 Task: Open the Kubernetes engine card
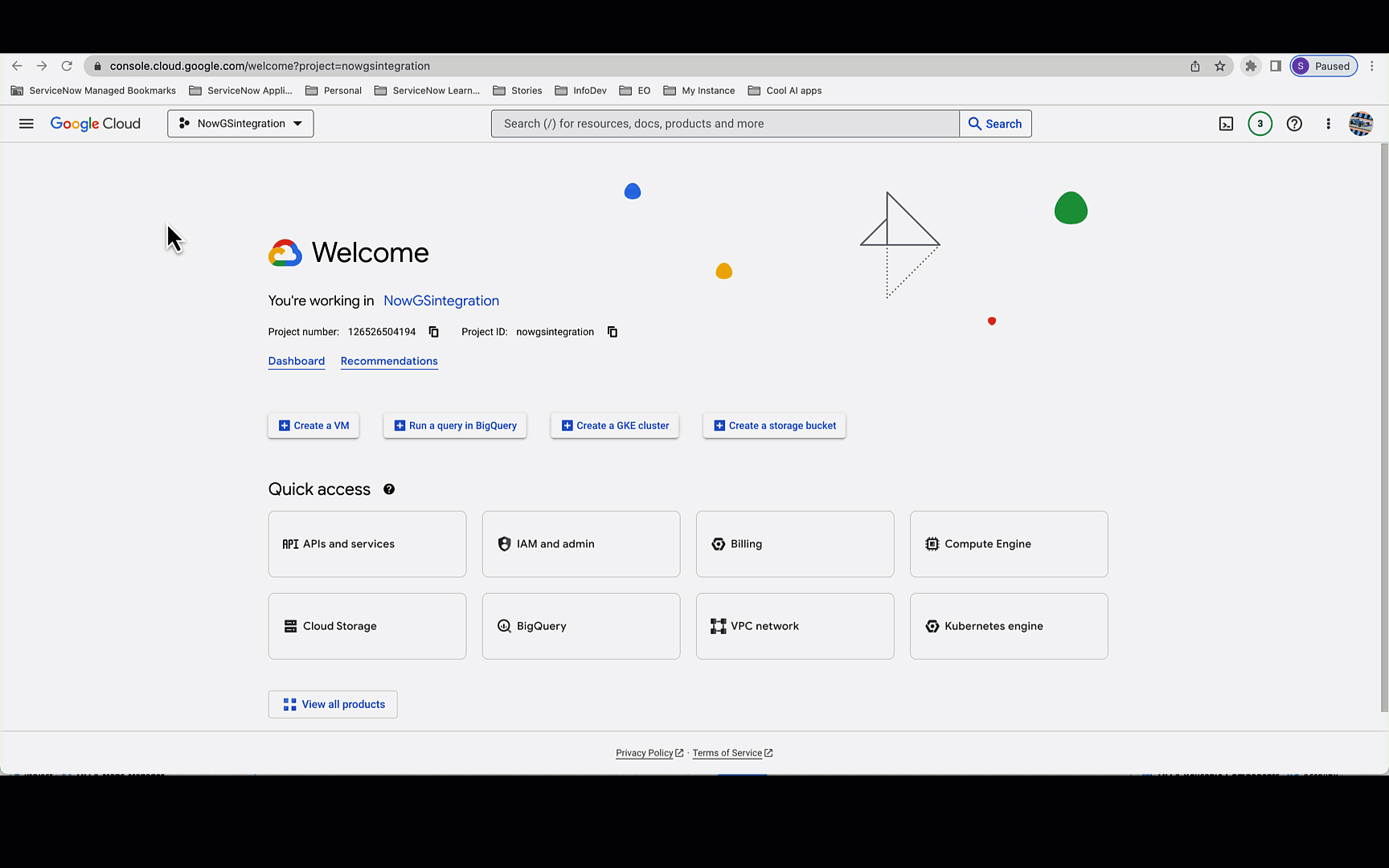(x=1009, y=626)
